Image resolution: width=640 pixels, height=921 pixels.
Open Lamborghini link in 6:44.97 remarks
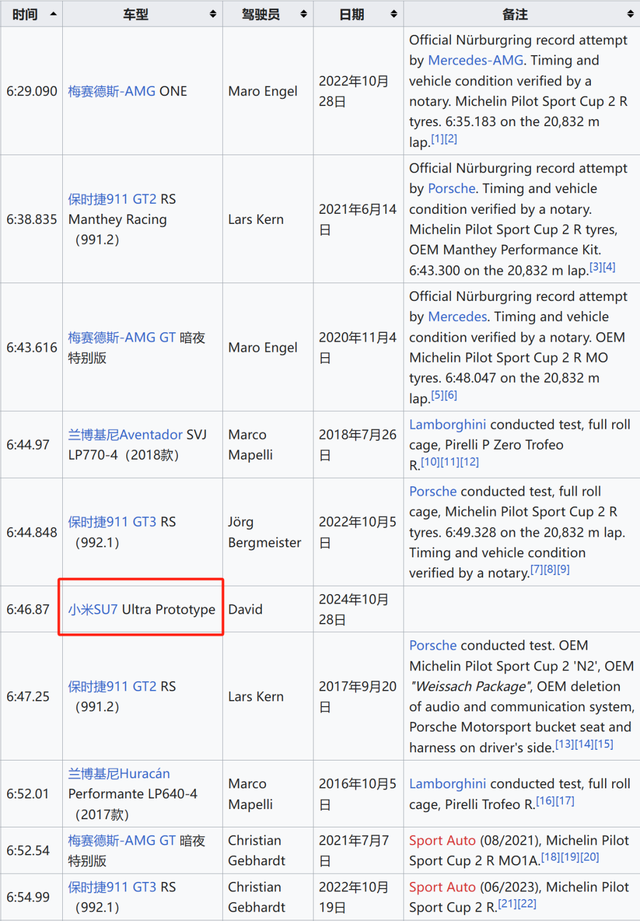click(447, 425)
